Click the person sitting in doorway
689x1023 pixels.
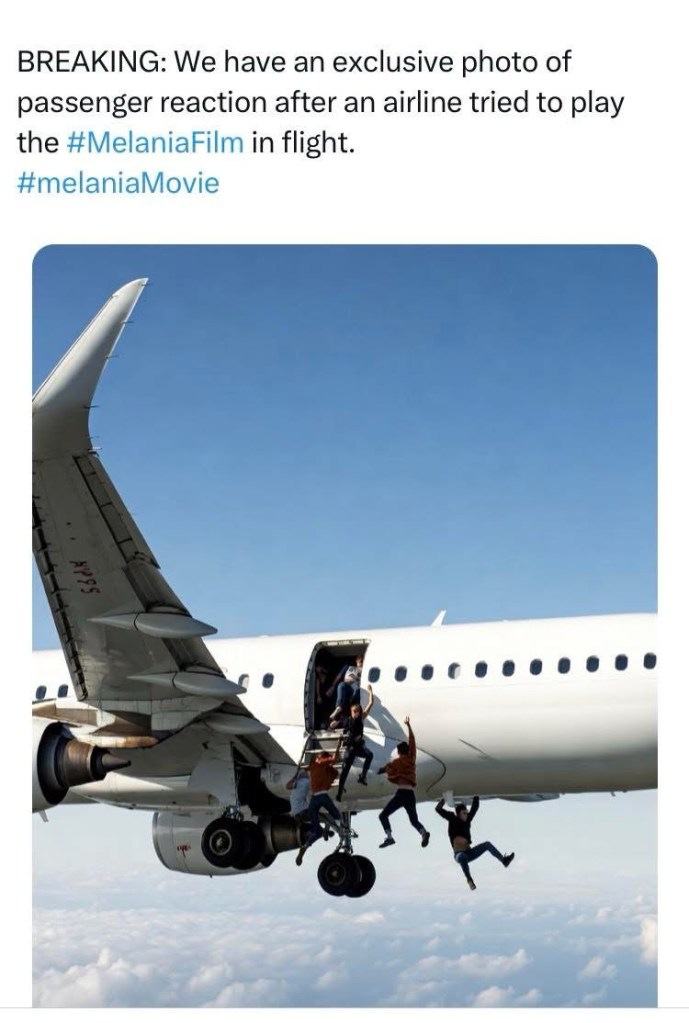point(346,686)
